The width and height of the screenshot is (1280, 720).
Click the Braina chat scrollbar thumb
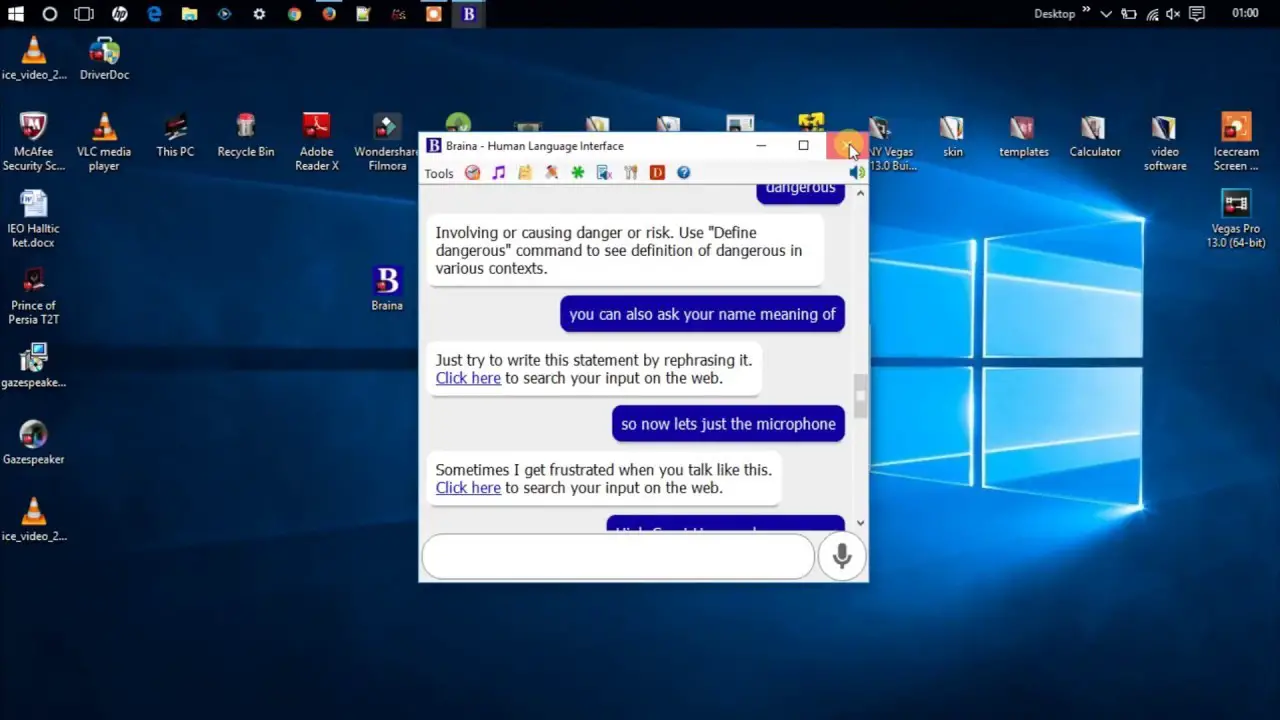pos(861,395)
